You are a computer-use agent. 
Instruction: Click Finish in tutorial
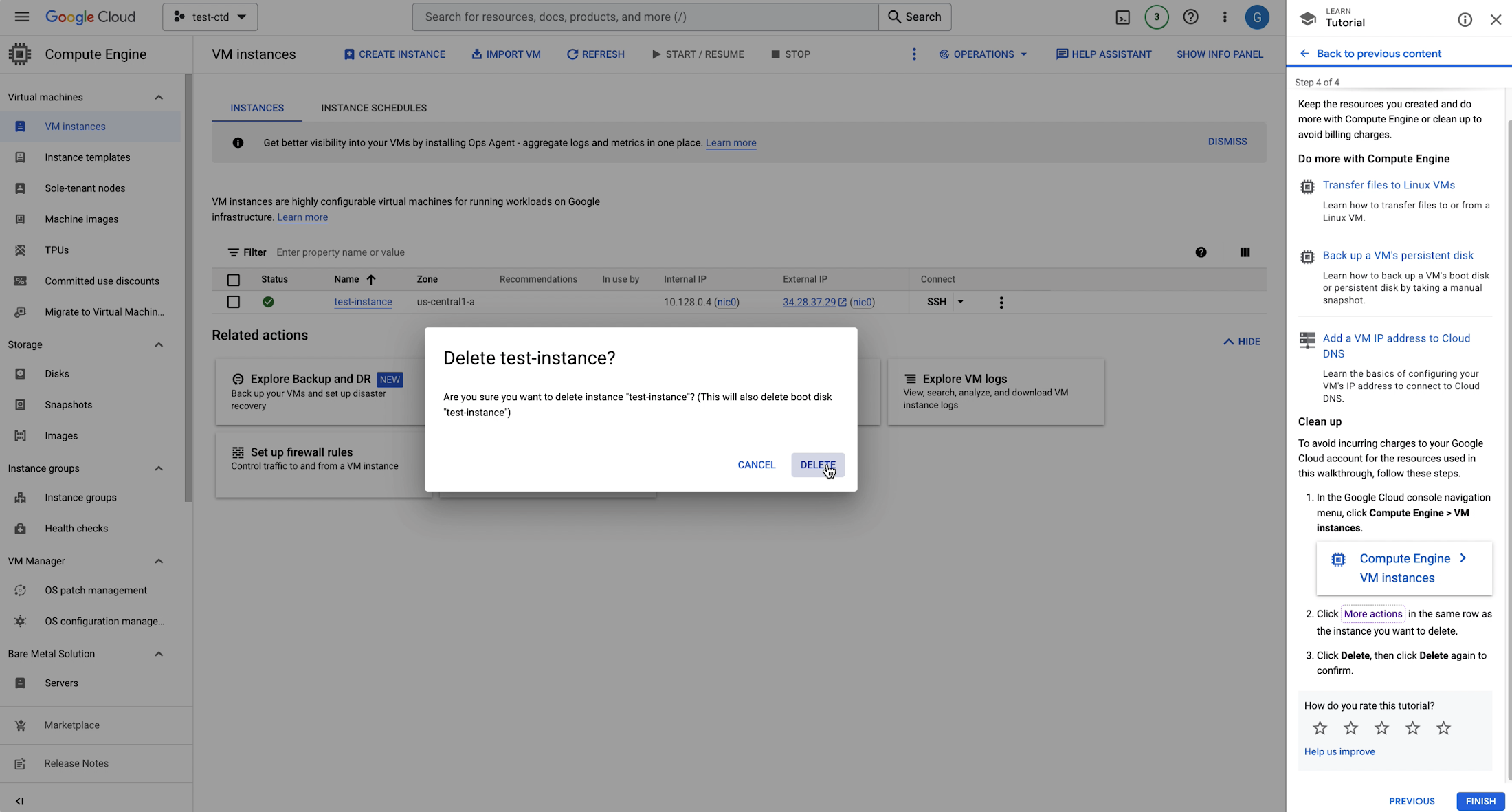1480,801
